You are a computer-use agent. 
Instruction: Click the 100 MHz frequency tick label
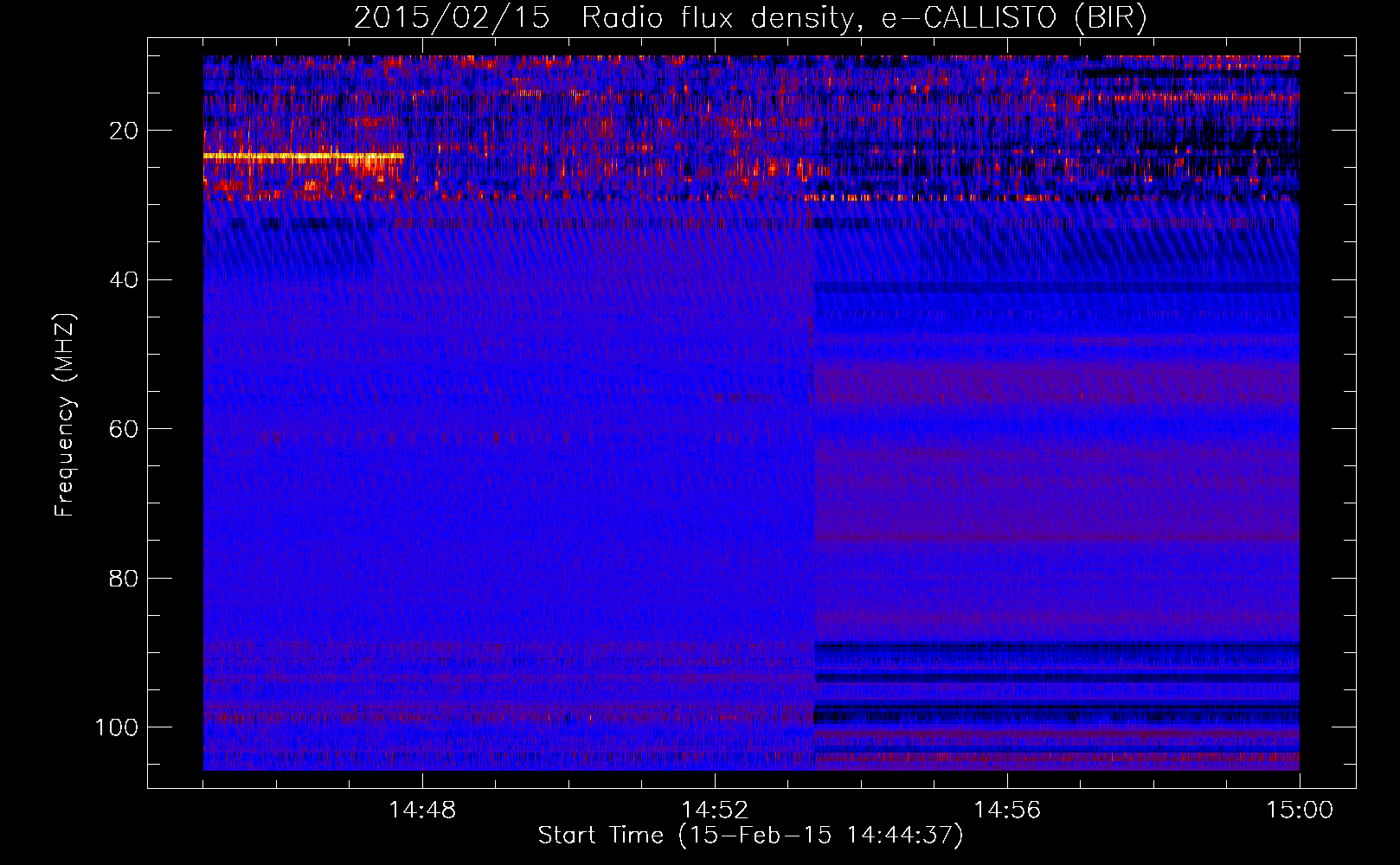point(117,727)
